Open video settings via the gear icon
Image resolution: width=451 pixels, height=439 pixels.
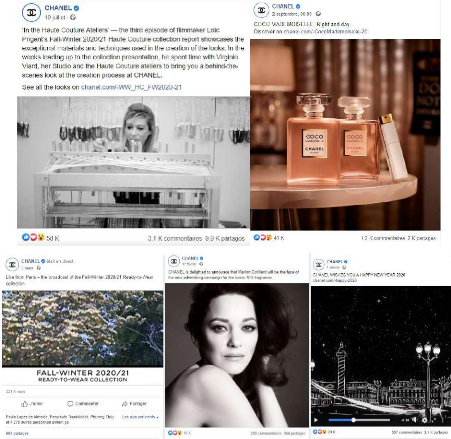(424, 420)
